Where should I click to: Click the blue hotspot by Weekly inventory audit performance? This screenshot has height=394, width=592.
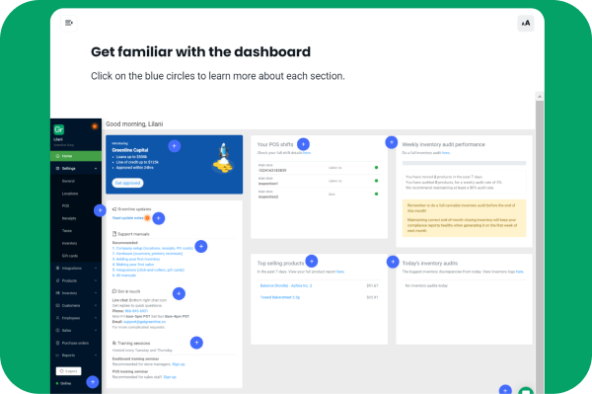(x=392, y=142)
